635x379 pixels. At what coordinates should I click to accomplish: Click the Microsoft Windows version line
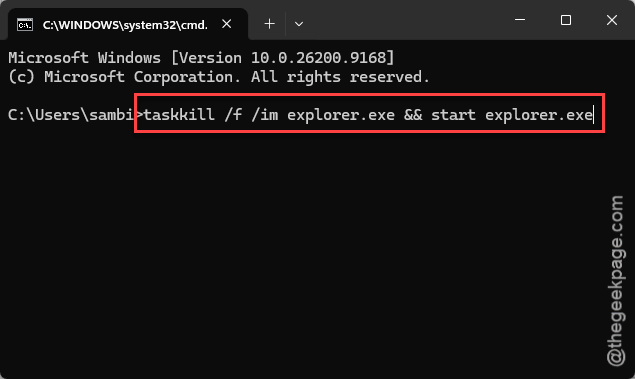pyautogui.click(x=201, y=58)
